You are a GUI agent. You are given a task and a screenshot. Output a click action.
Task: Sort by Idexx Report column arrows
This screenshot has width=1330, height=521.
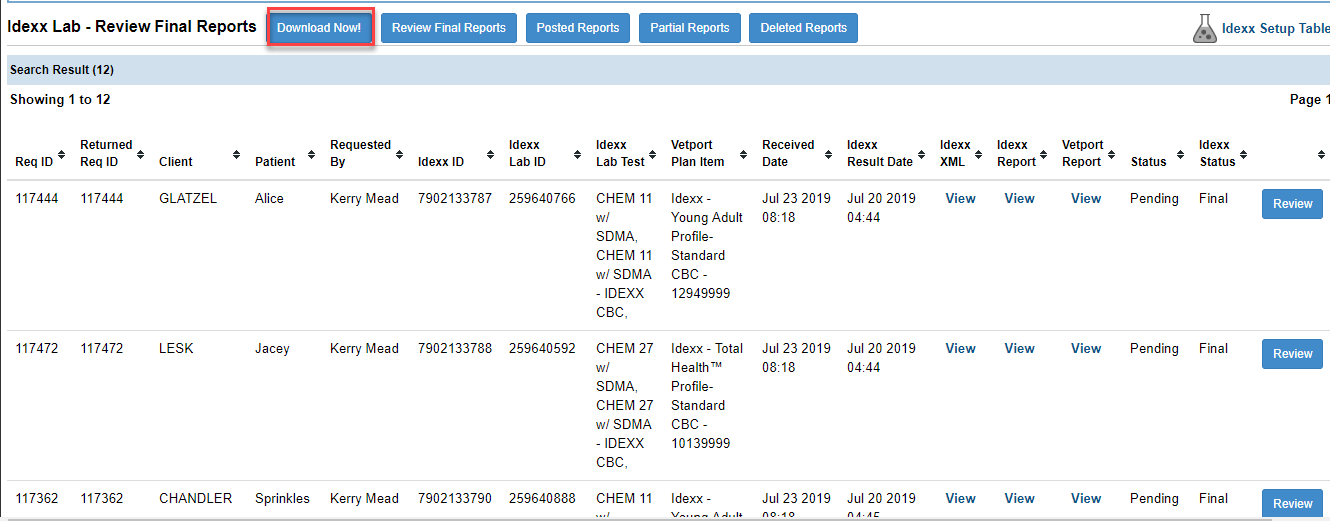click(x=1046, y=155)
